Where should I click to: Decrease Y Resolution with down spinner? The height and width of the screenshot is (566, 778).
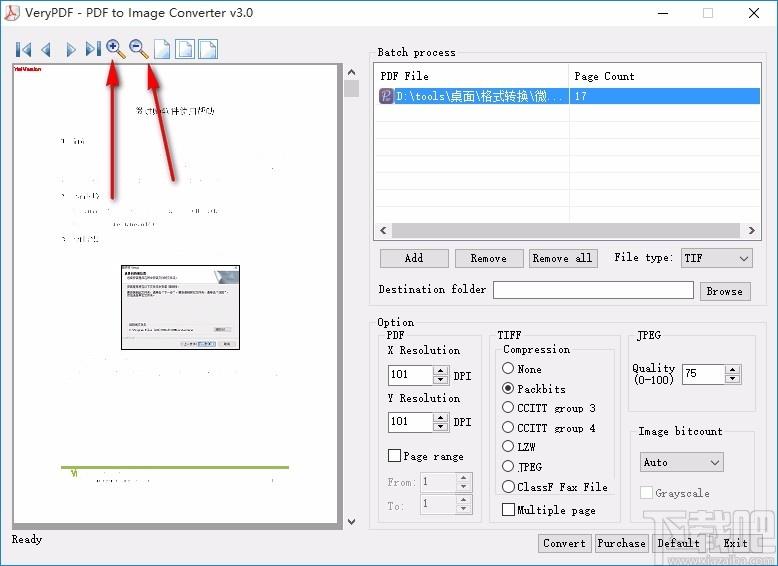pos(440,427)
